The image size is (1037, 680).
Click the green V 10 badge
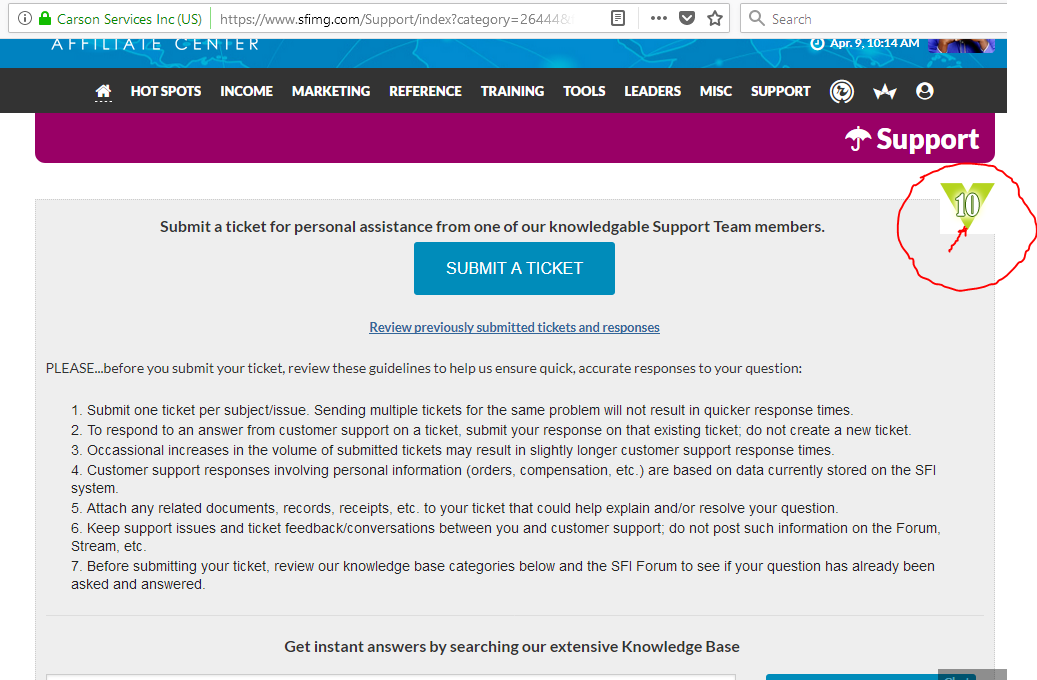[x=967, y=206]
